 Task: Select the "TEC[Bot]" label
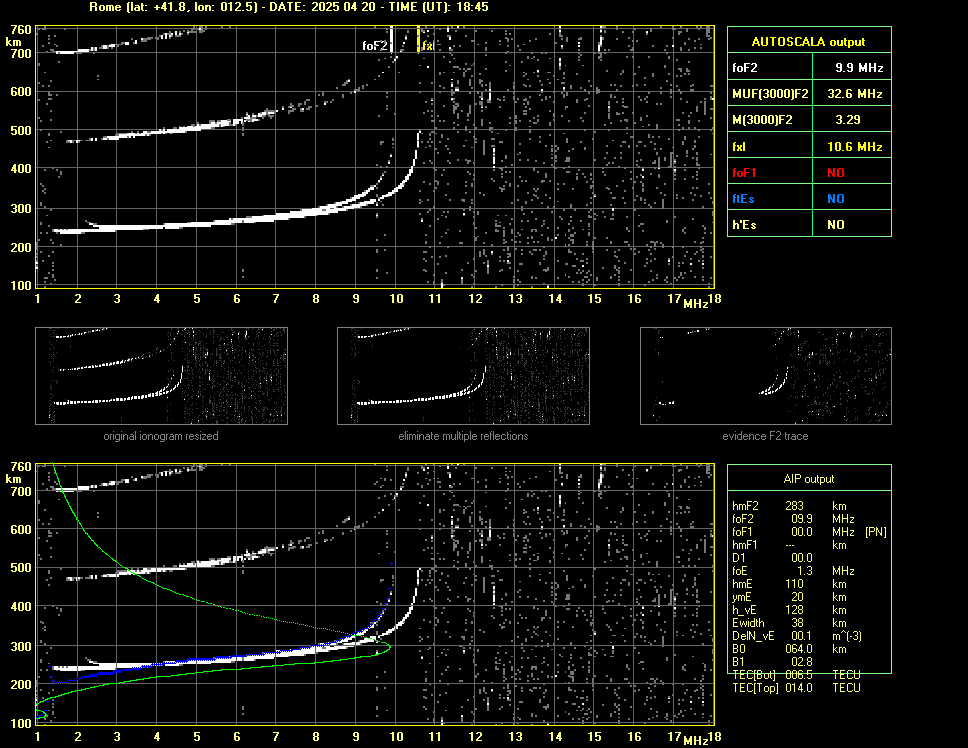pos(754,675)
